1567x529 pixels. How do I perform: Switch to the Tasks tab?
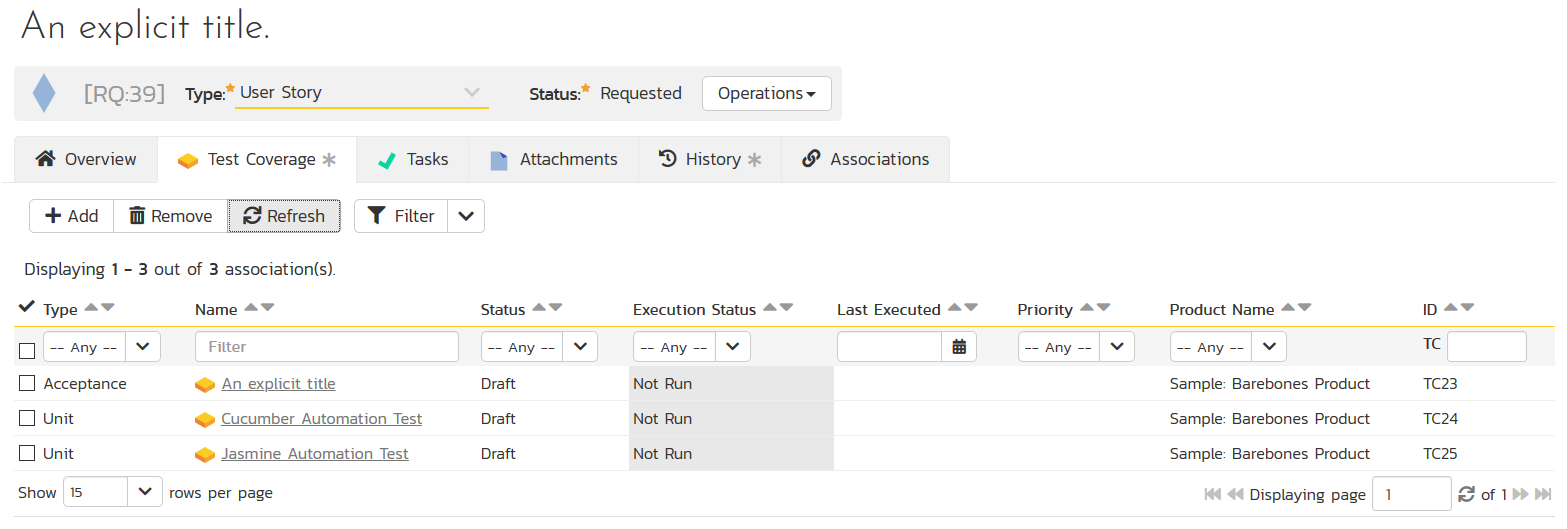point(412,160)
